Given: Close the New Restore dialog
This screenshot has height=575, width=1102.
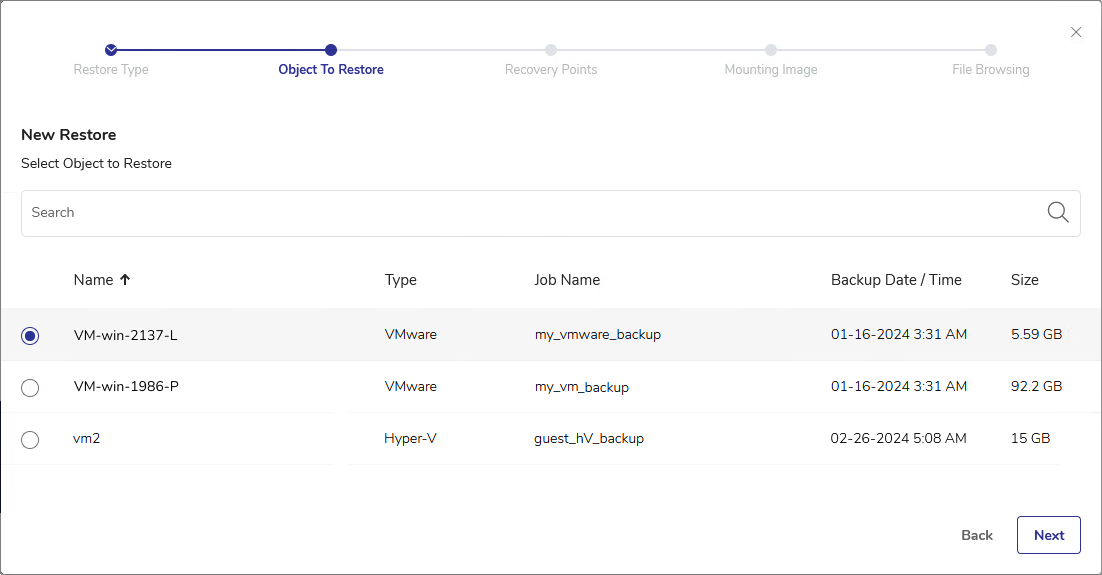Looking at the screenshot, I should coord(1076,32).
